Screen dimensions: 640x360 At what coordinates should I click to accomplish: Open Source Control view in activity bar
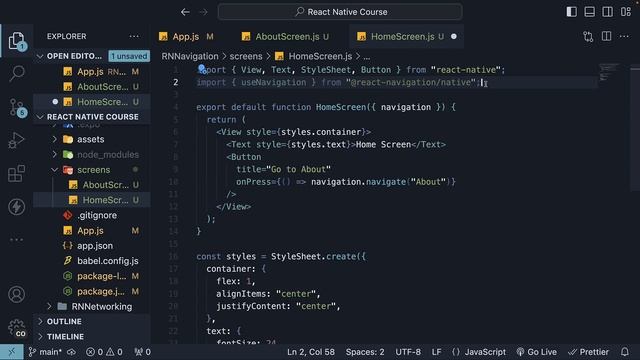pyautogui.click(x=17, y=107)
